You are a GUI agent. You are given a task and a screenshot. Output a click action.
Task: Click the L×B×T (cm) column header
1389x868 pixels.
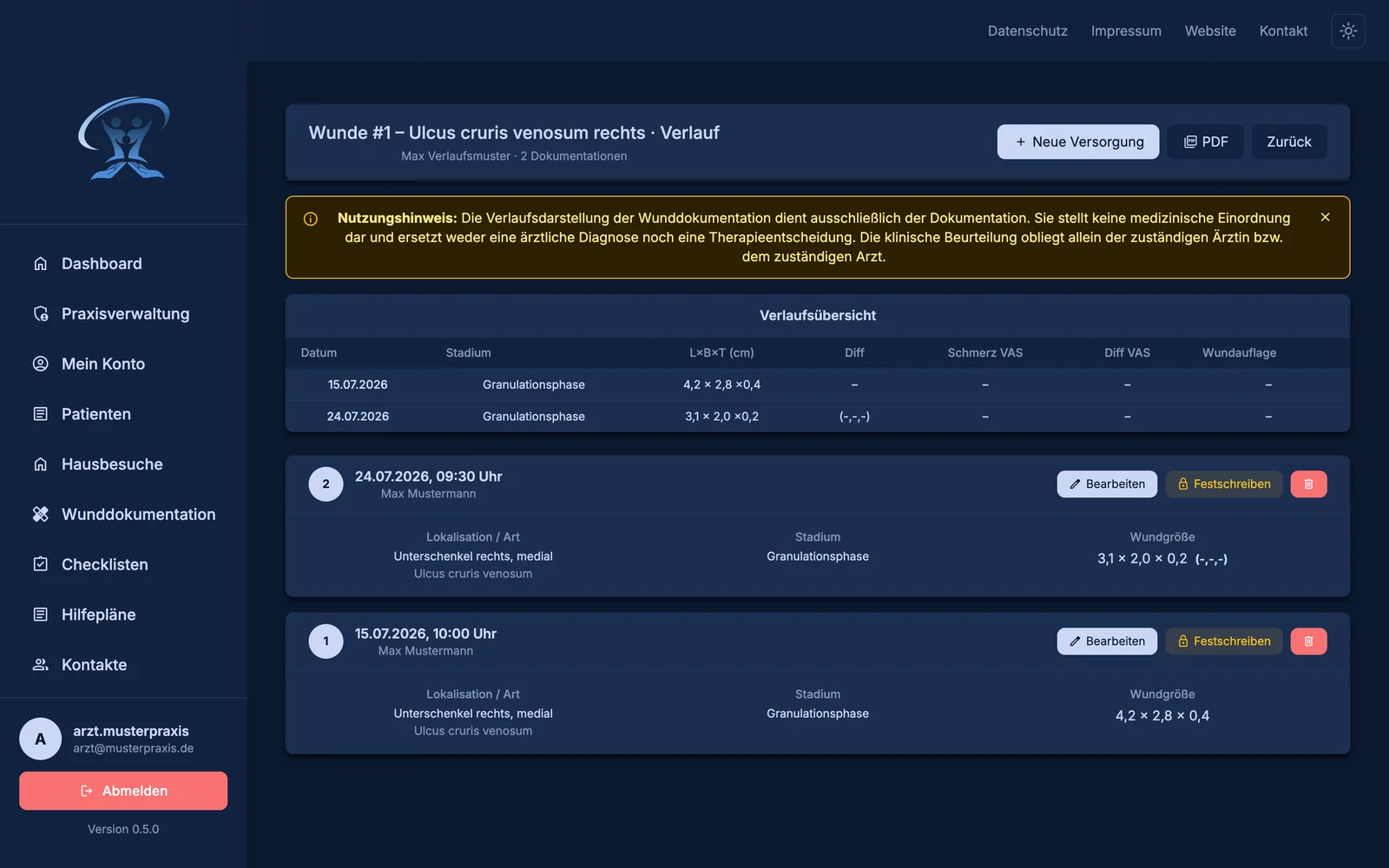click(x=721, y=352)
